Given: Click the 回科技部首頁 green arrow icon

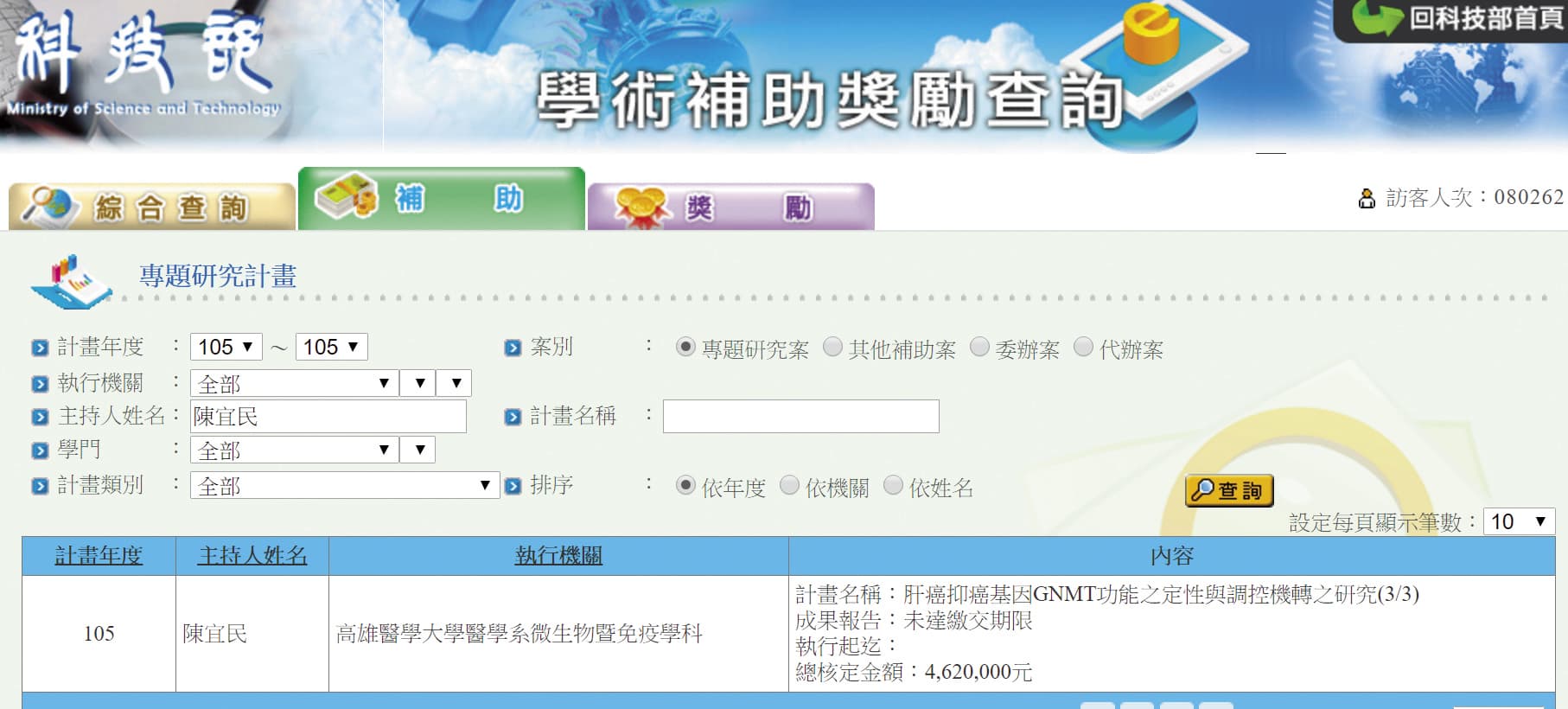Looking at the screenshot, I should pos(1377,18).
